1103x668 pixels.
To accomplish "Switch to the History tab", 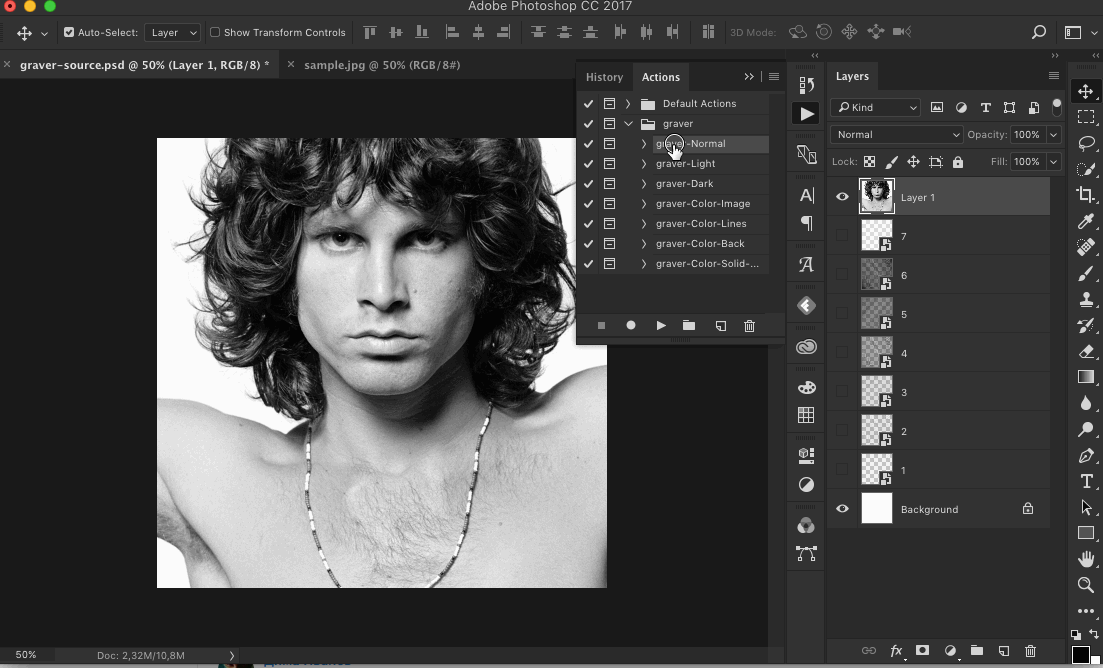I will [x=604, y=77].
